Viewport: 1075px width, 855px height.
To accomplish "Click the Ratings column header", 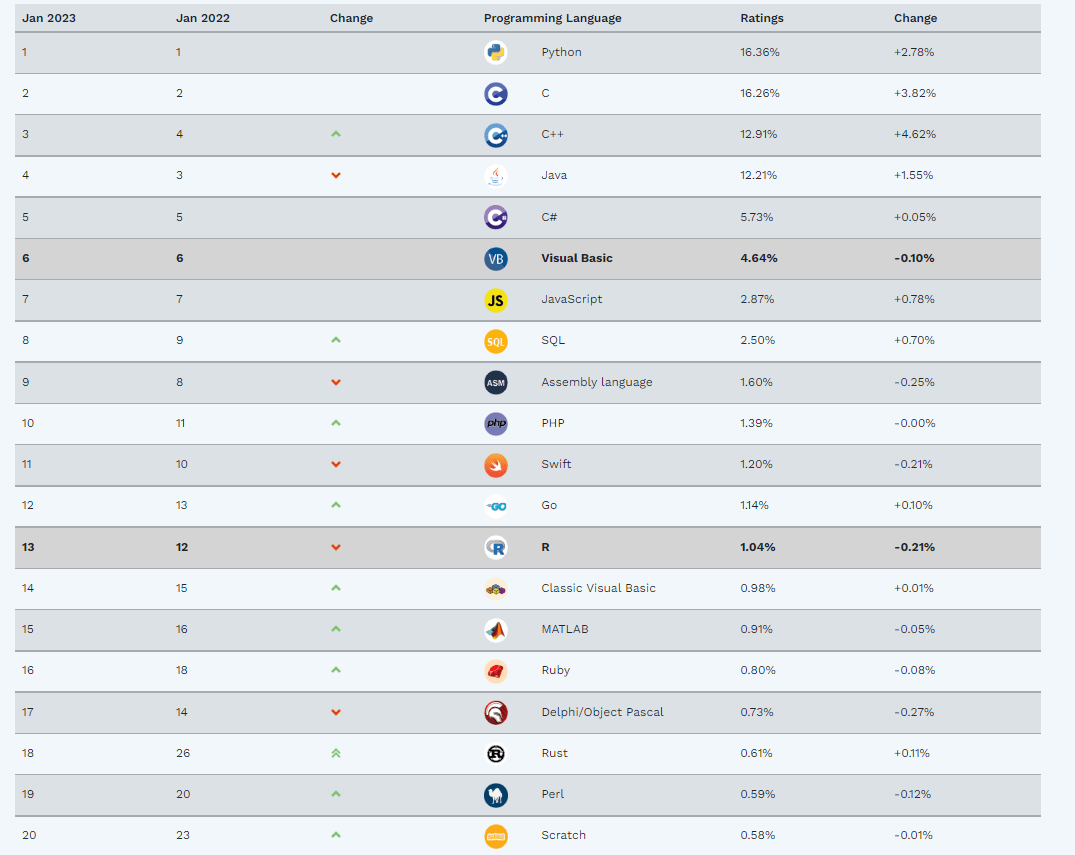I will tap(762, 18).
